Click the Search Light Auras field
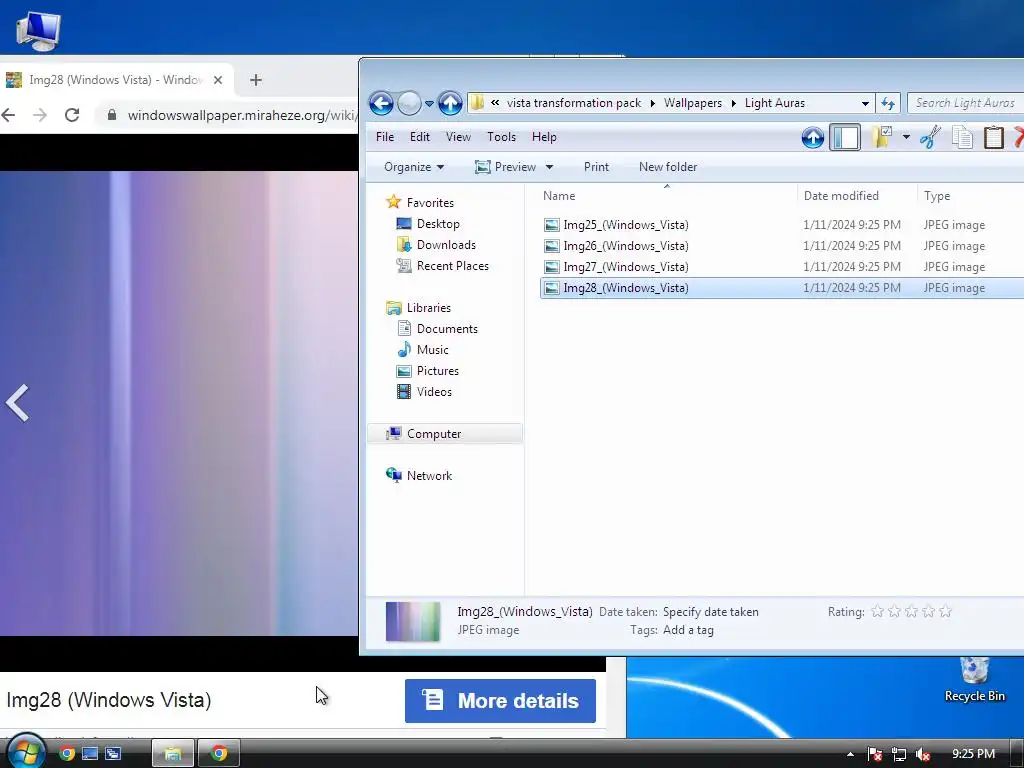This screenshot has height=768, width=1024. pyautogui.click(x=965, y=103)
